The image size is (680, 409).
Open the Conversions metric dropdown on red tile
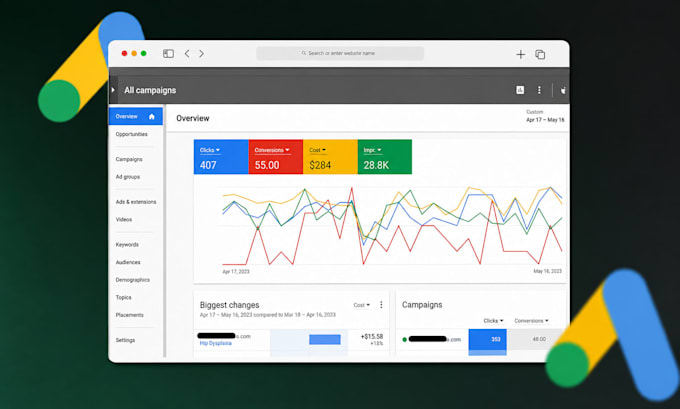(272, 150)
